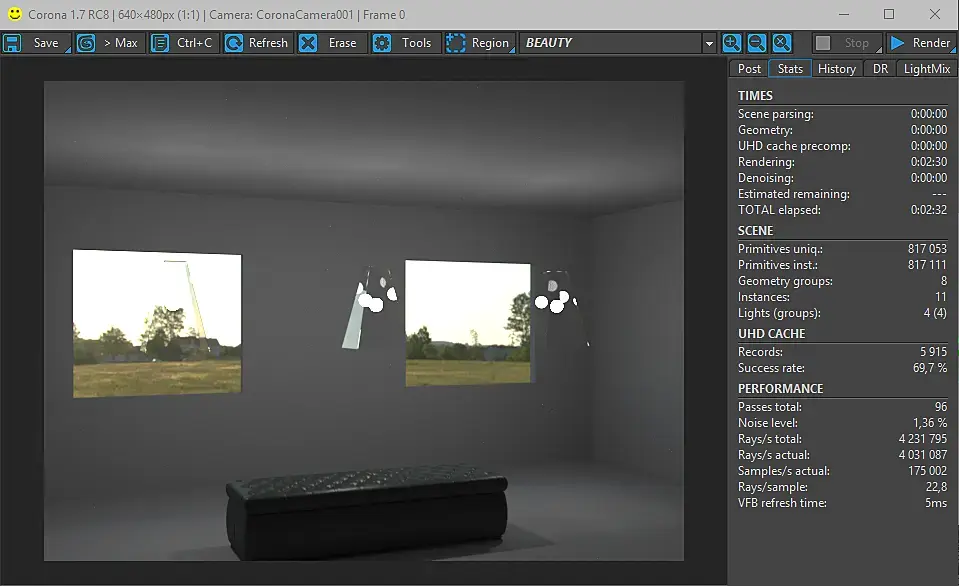
Task: Select the Stats tab
Action: coord(790,69)
